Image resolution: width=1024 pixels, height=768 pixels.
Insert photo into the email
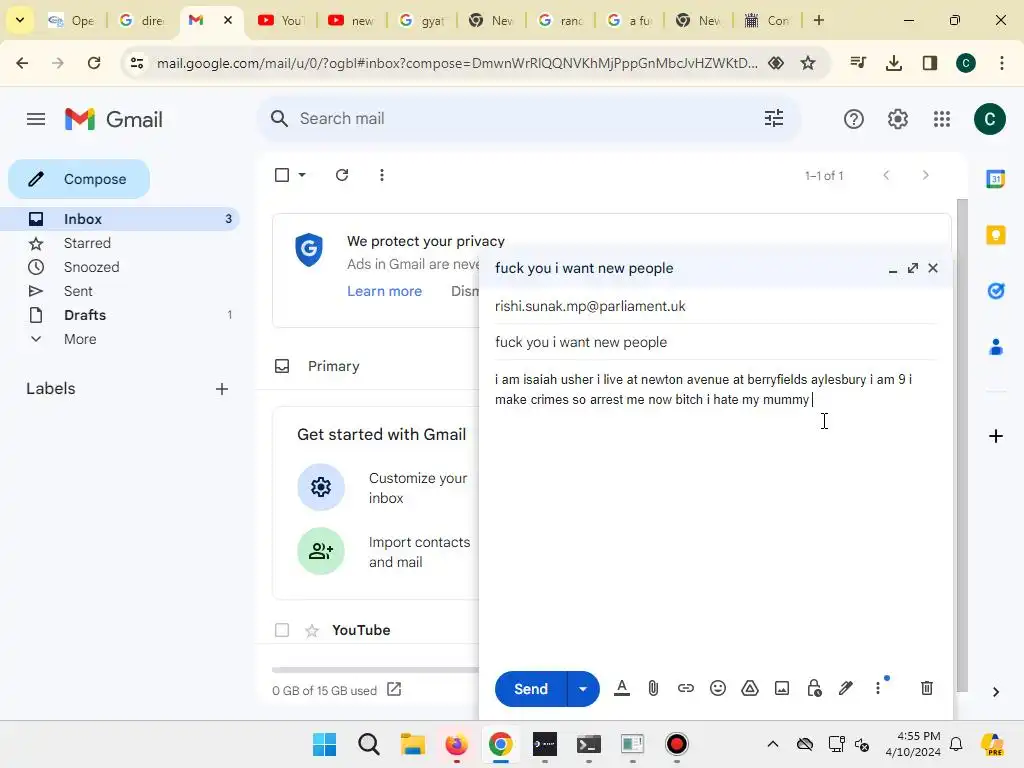[x=782, y=688]
